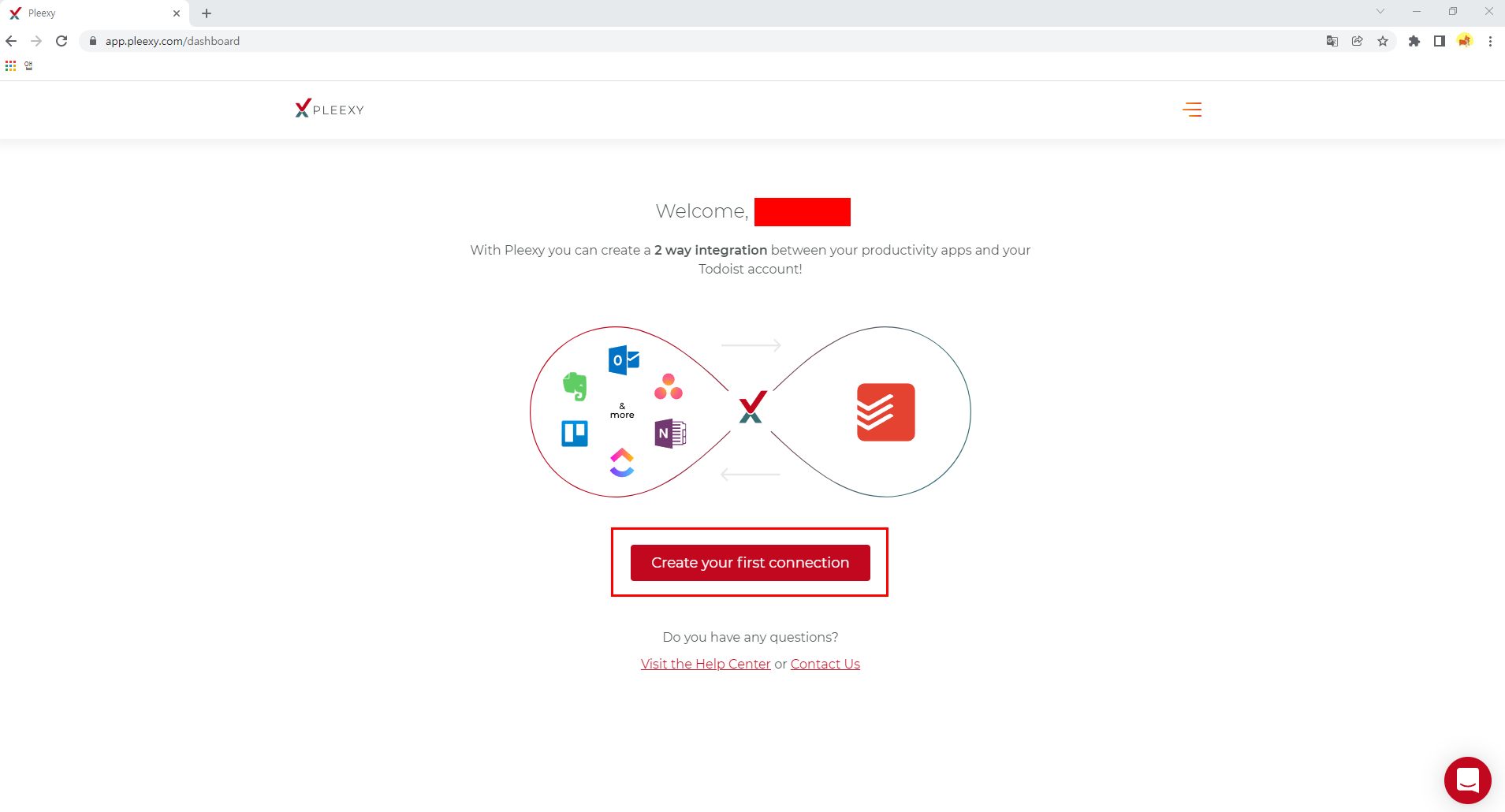Click Create your first connection button
The image size is (1505, 812).
[750, 563]
